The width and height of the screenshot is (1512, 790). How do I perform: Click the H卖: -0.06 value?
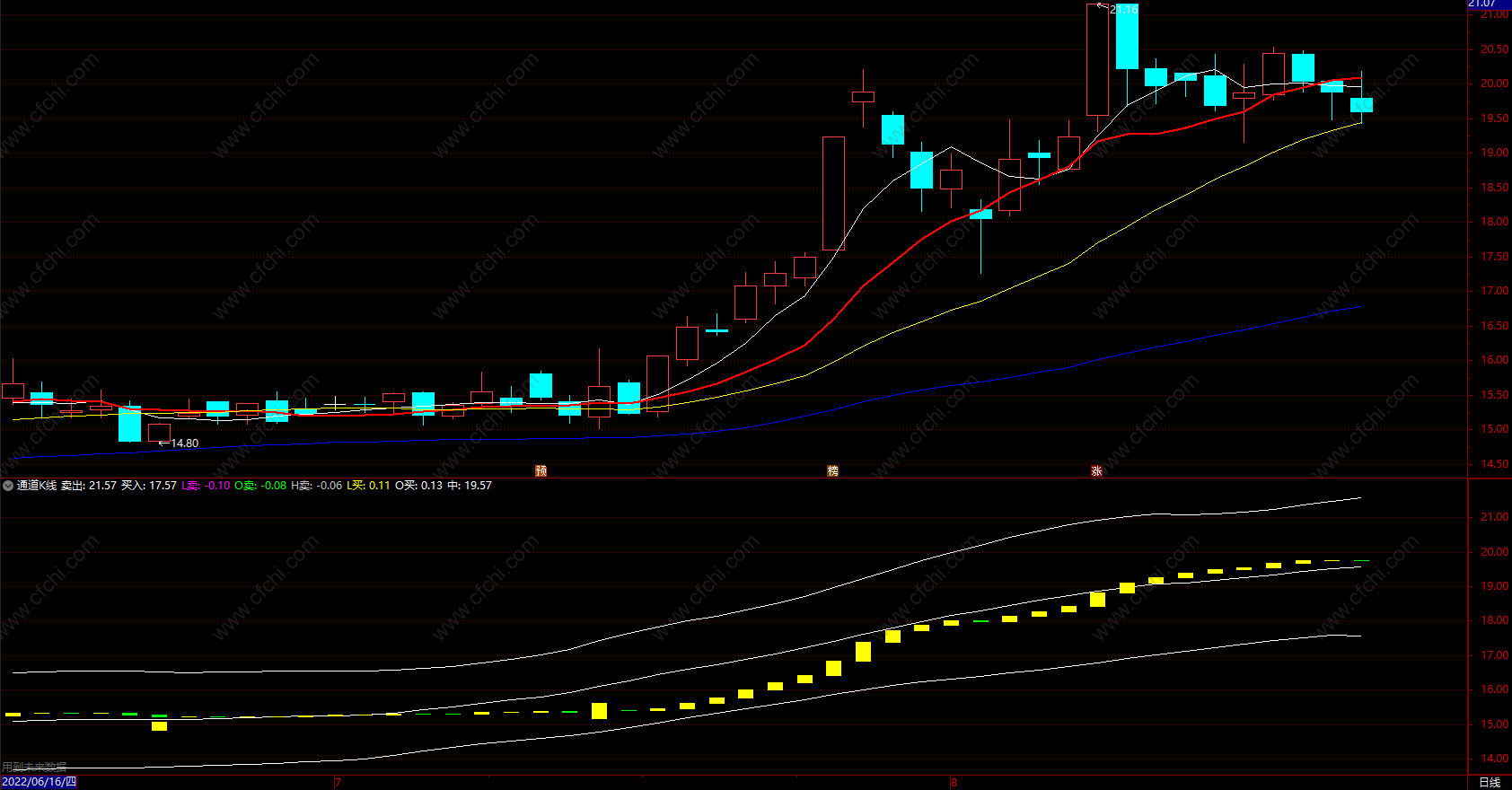click(x=316, y=486)
